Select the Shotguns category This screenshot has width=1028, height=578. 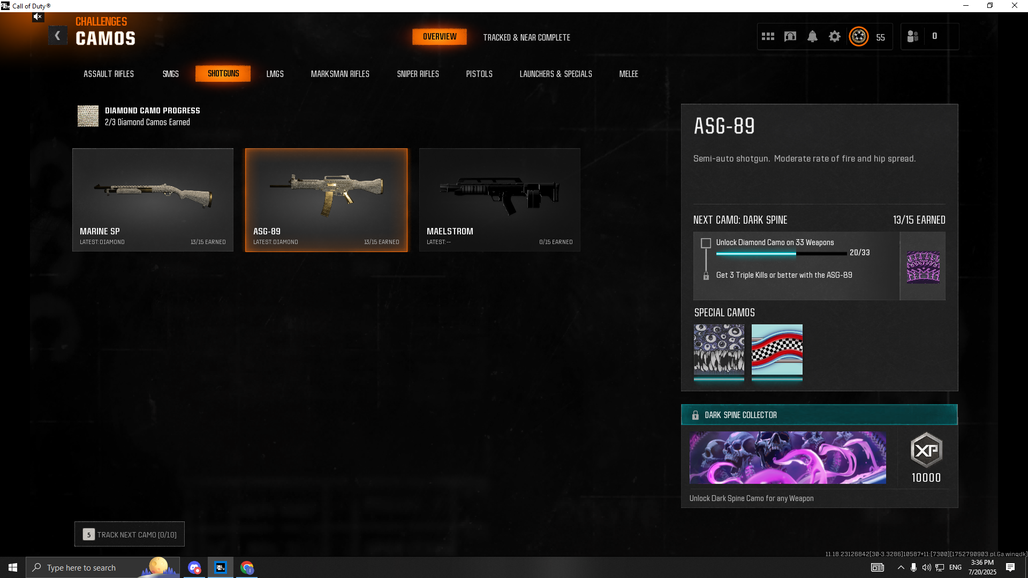click(x=223, y=73)
